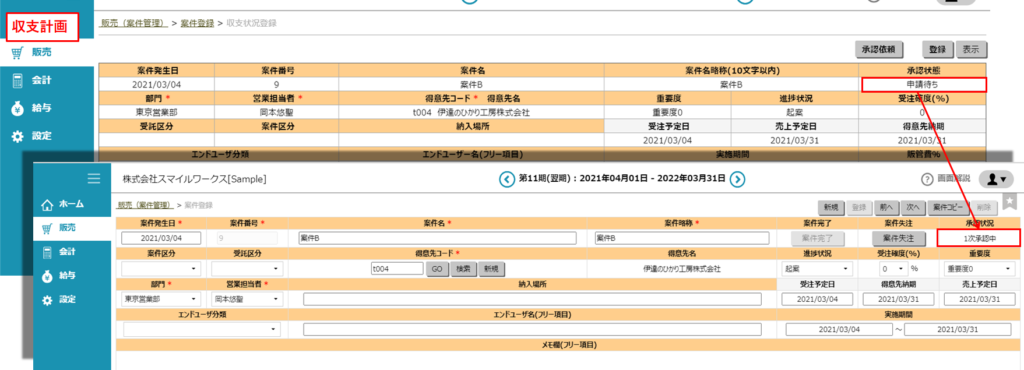Open the 受注確度(%) dropdown
This screenshot has width=1024, height=370.
click(893, 268)
